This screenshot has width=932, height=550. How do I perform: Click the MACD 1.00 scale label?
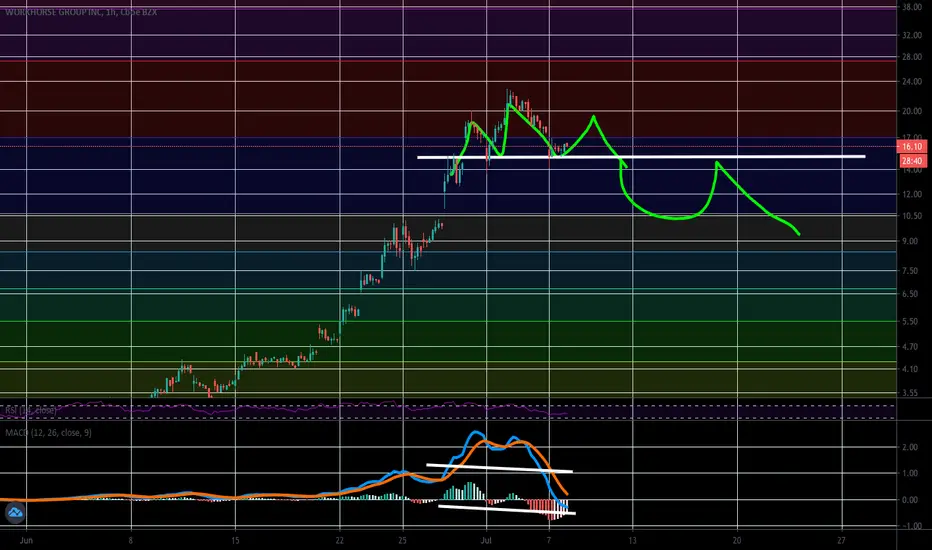[910, 473]
